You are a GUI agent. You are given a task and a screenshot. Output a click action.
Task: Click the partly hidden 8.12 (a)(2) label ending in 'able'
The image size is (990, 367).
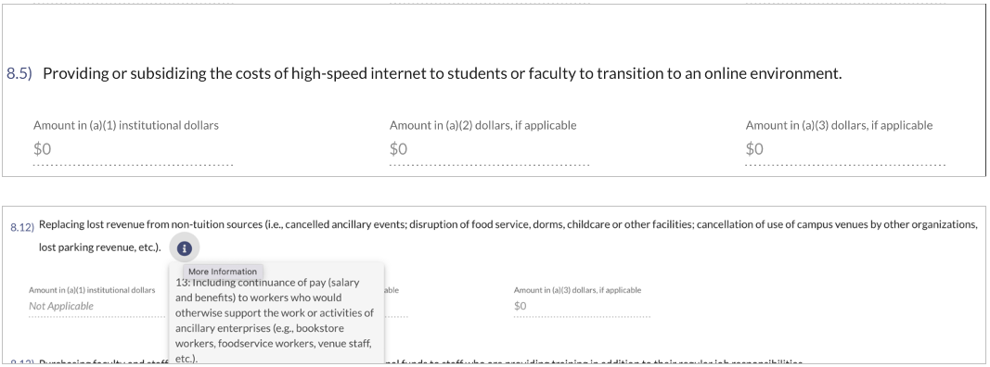[x=391, y=290]
